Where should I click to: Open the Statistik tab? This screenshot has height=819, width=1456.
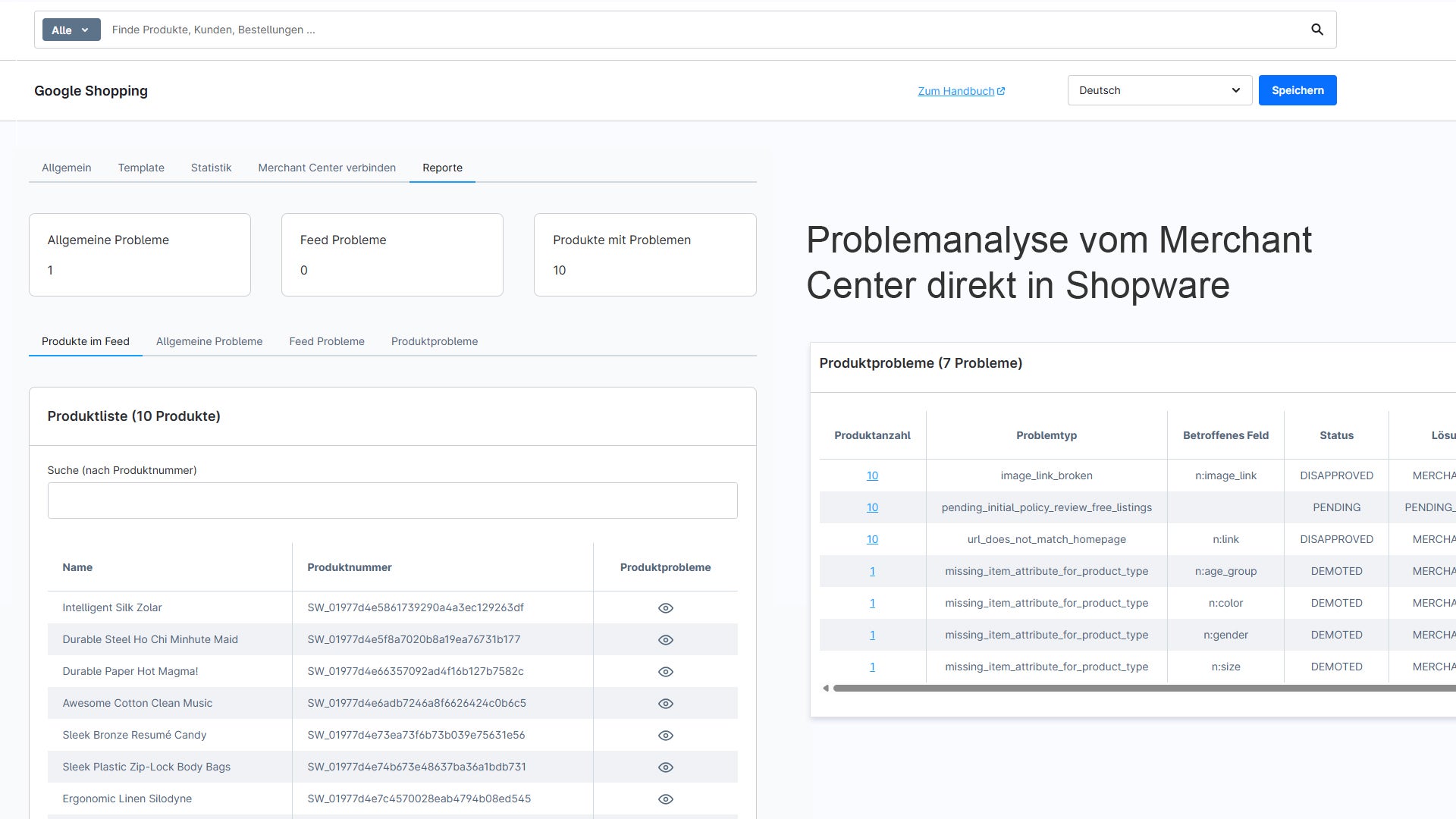point(211,168)
